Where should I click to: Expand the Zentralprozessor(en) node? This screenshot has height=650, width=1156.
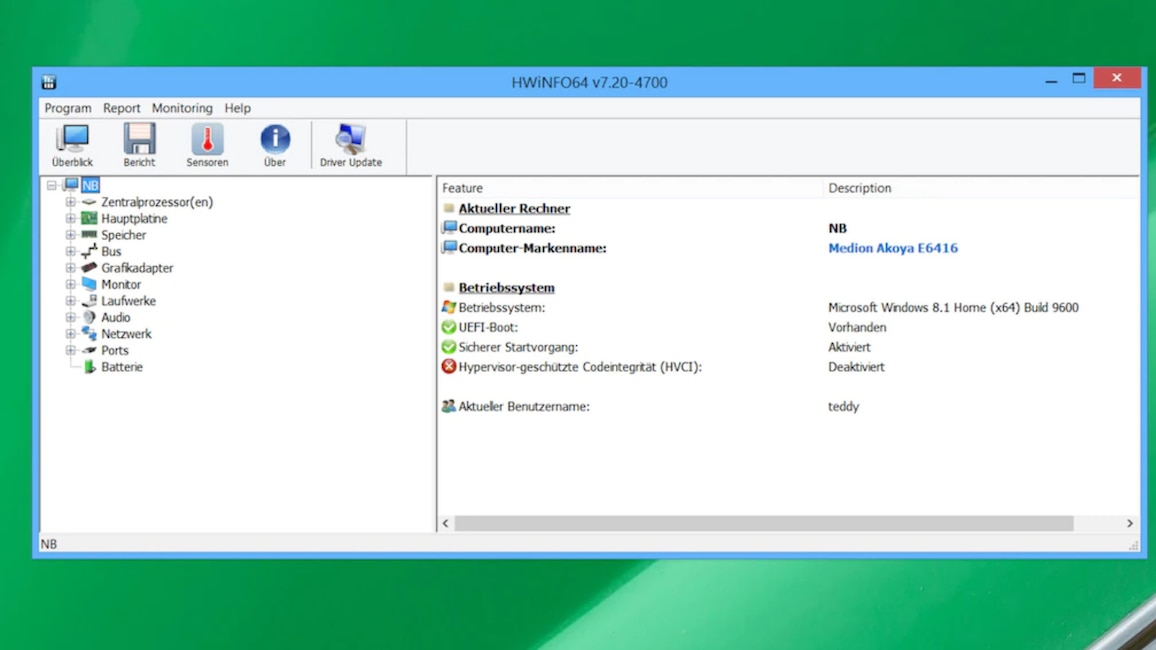[x=70, y=202]
